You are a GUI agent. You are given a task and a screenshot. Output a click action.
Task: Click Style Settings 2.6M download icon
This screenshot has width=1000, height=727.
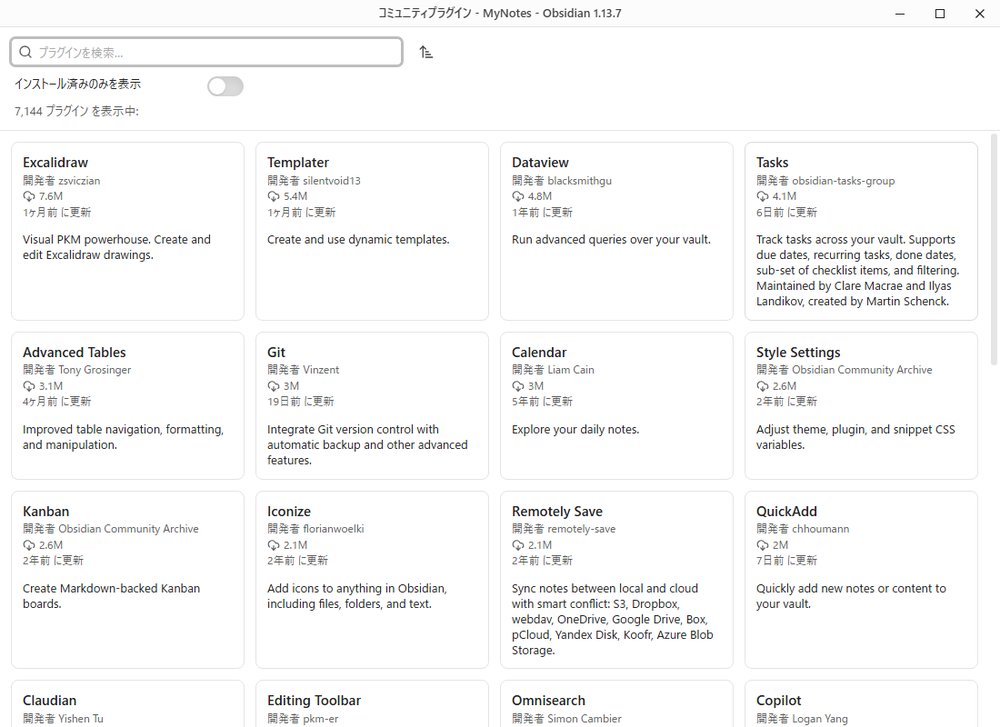click(762, 386)
